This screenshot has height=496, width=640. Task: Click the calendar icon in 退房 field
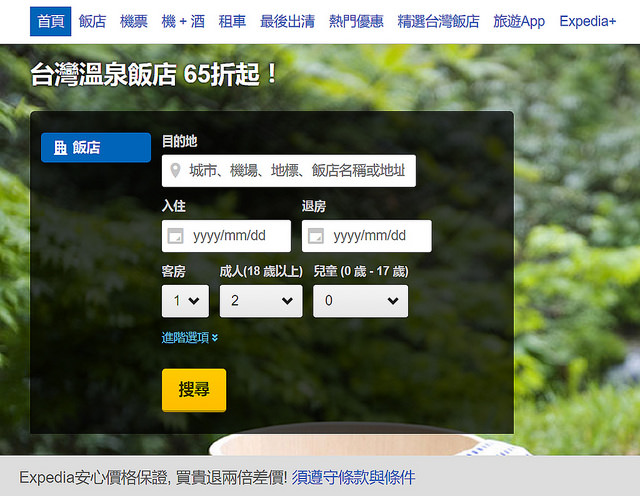315,236
